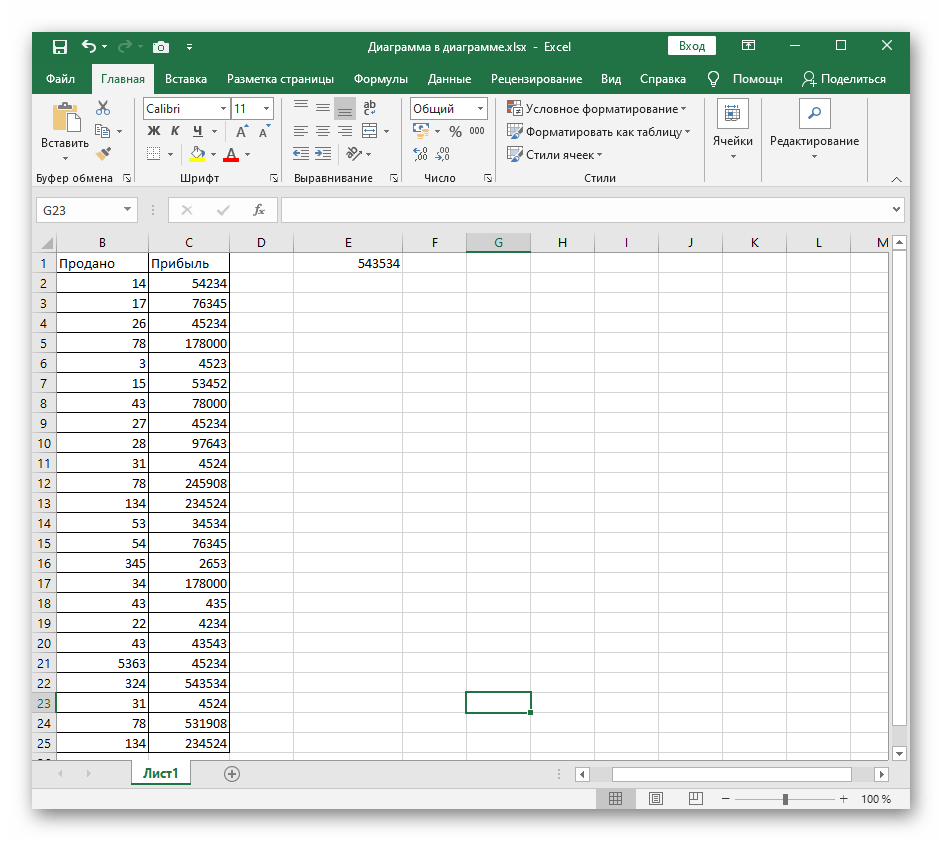
Task: Toggle italic formatting (К)
Action: tap(175, 131)
